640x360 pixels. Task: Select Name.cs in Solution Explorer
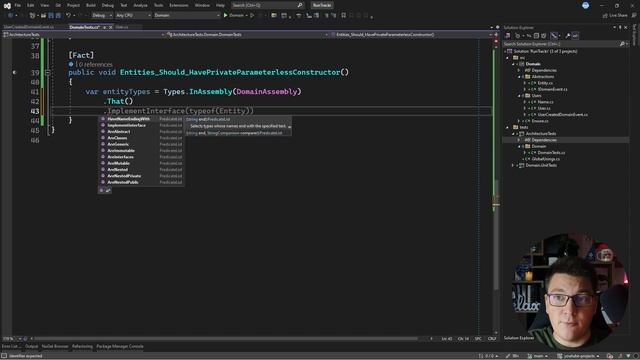pos(545,102)
